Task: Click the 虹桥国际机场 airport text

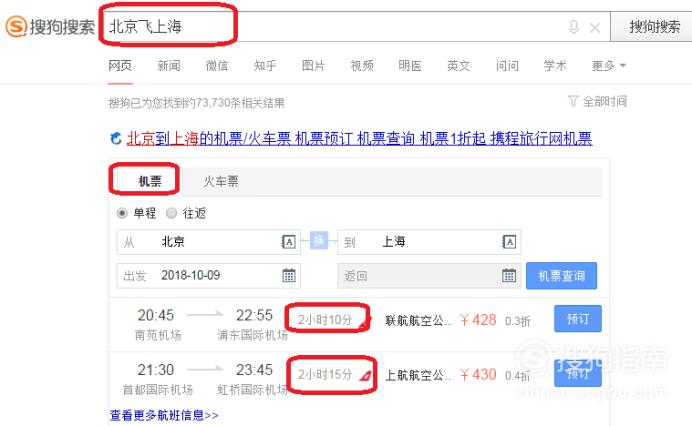Action: pyautogui.click(x=252, y=390)
